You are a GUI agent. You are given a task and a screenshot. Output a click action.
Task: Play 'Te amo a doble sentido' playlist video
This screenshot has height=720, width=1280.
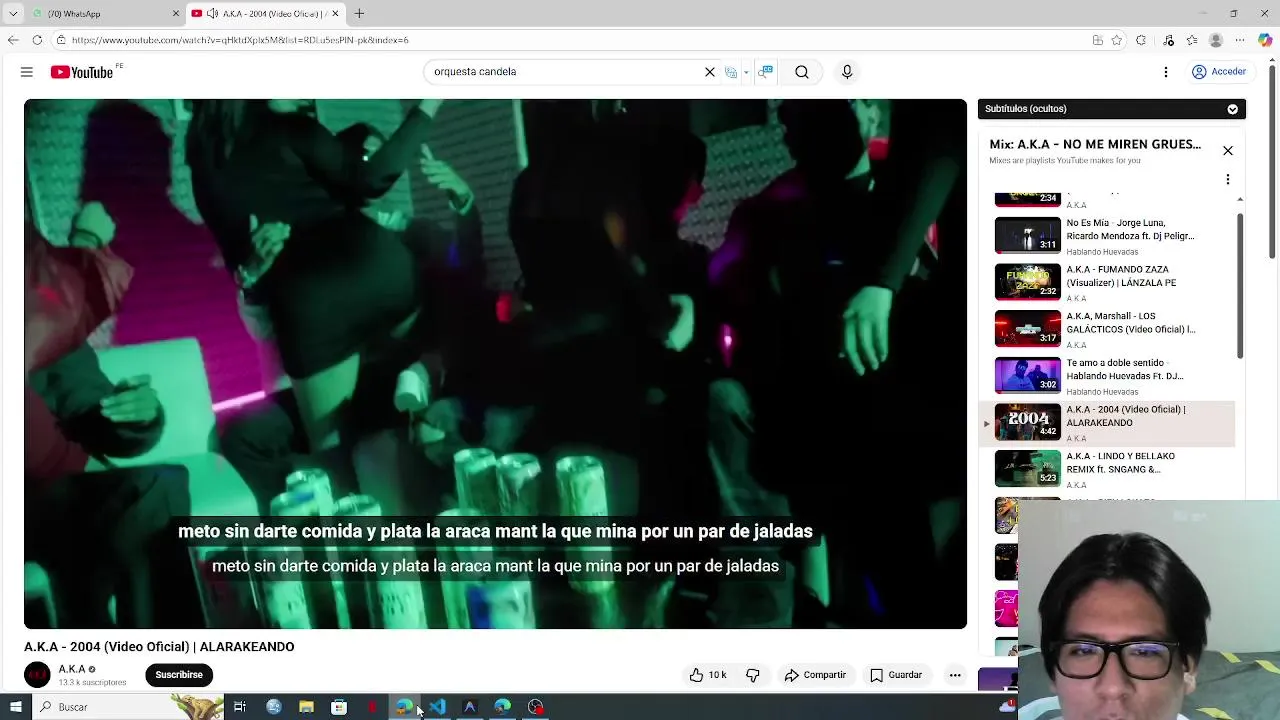point(1108,376)
